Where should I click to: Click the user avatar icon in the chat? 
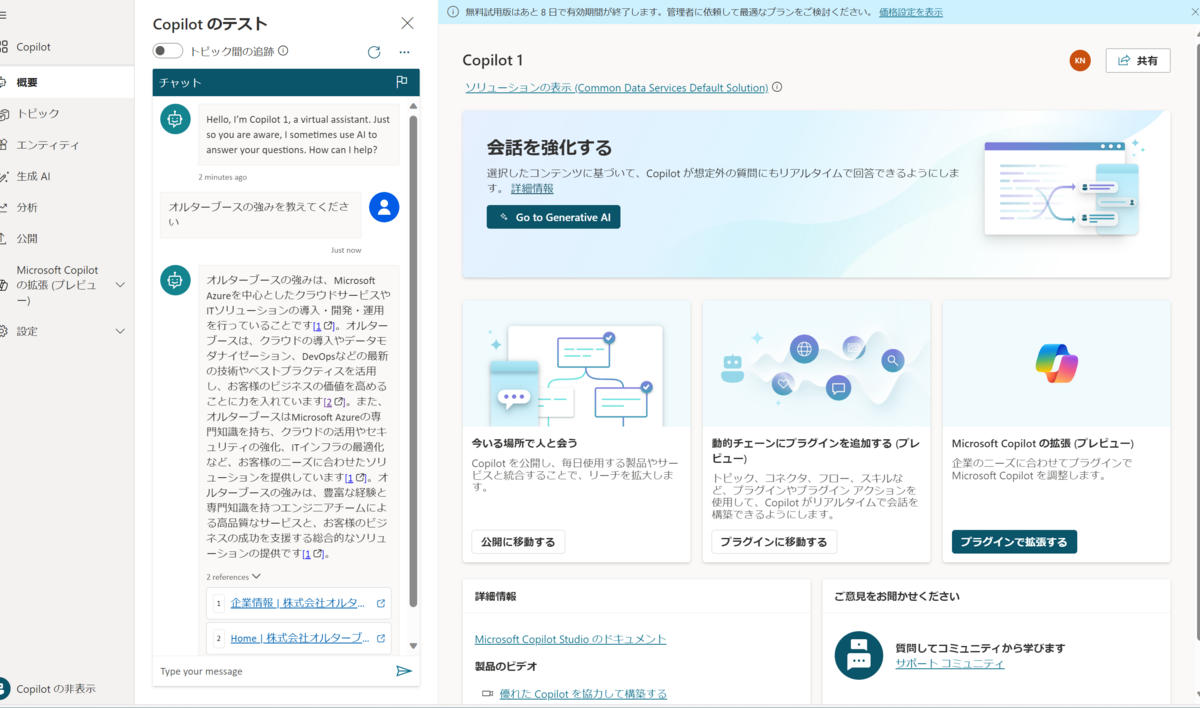[x=384, y=207]
